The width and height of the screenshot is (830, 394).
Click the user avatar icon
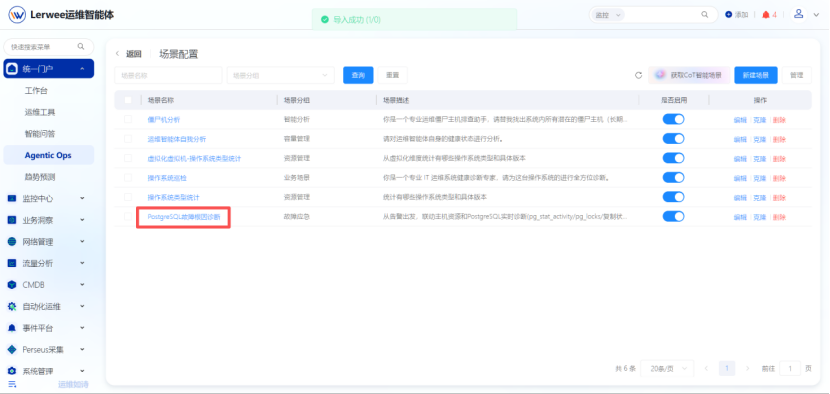(x=799, y=14)
